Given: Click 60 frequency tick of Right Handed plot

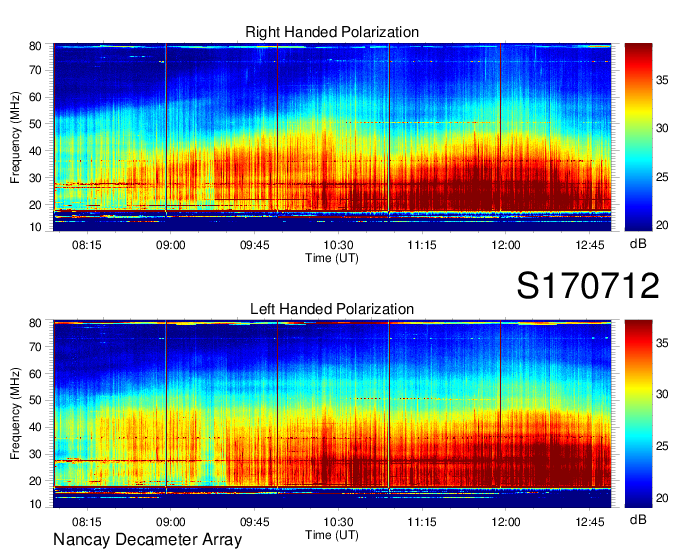Looking at the screenshot, I should pos(35,97).
